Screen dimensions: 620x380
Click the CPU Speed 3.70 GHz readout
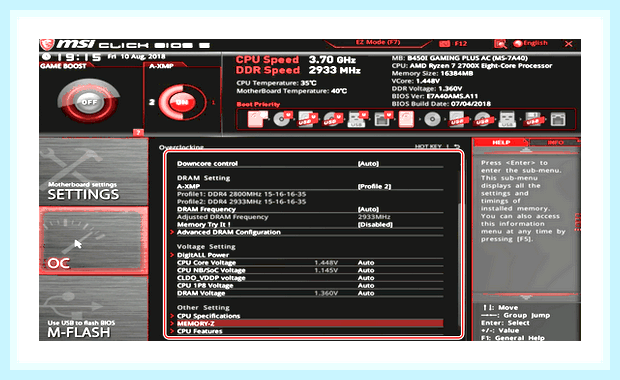pos(296,60)
